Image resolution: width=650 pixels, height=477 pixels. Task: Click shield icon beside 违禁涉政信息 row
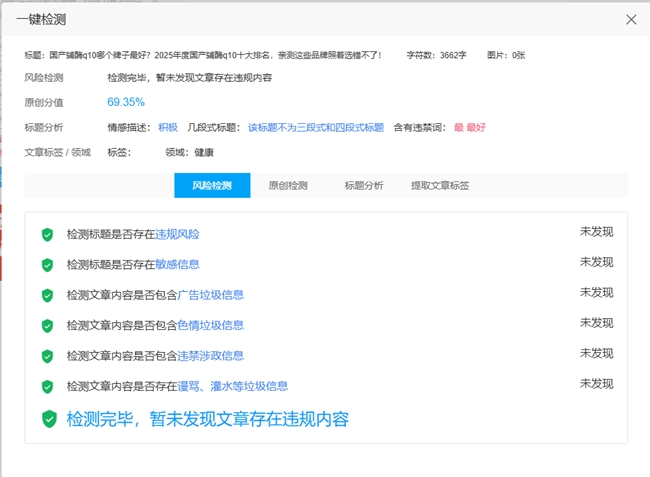47,356
